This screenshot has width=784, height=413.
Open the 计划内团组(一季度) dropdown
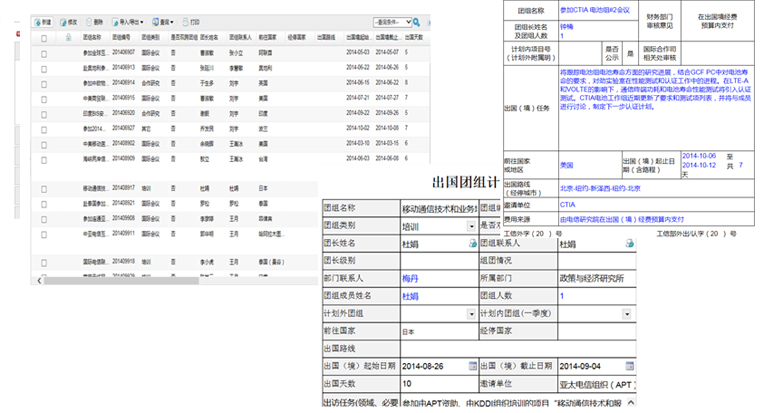point(626,314)
